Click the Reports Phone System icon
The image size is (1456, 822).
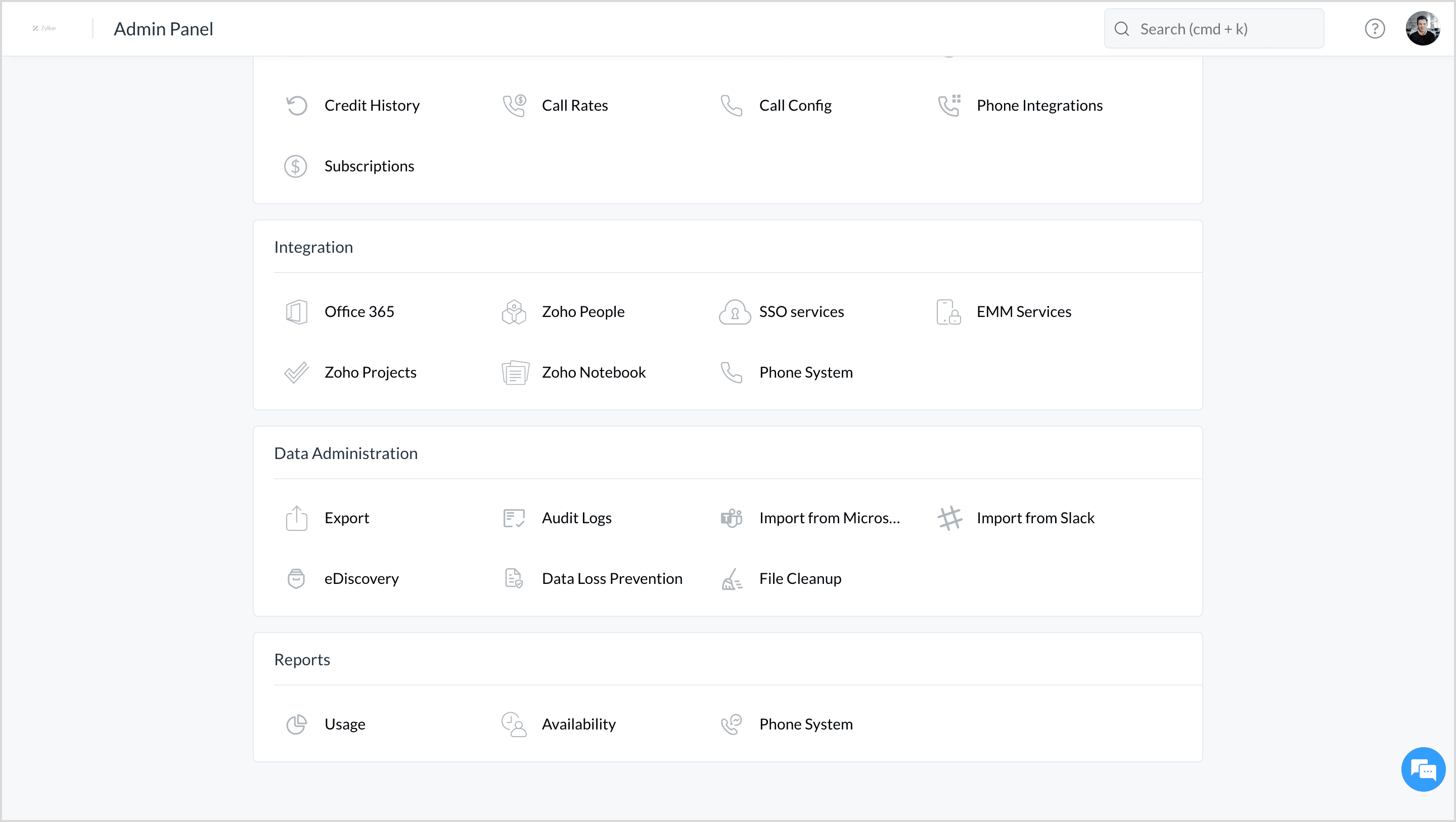[x=732, y=724]
